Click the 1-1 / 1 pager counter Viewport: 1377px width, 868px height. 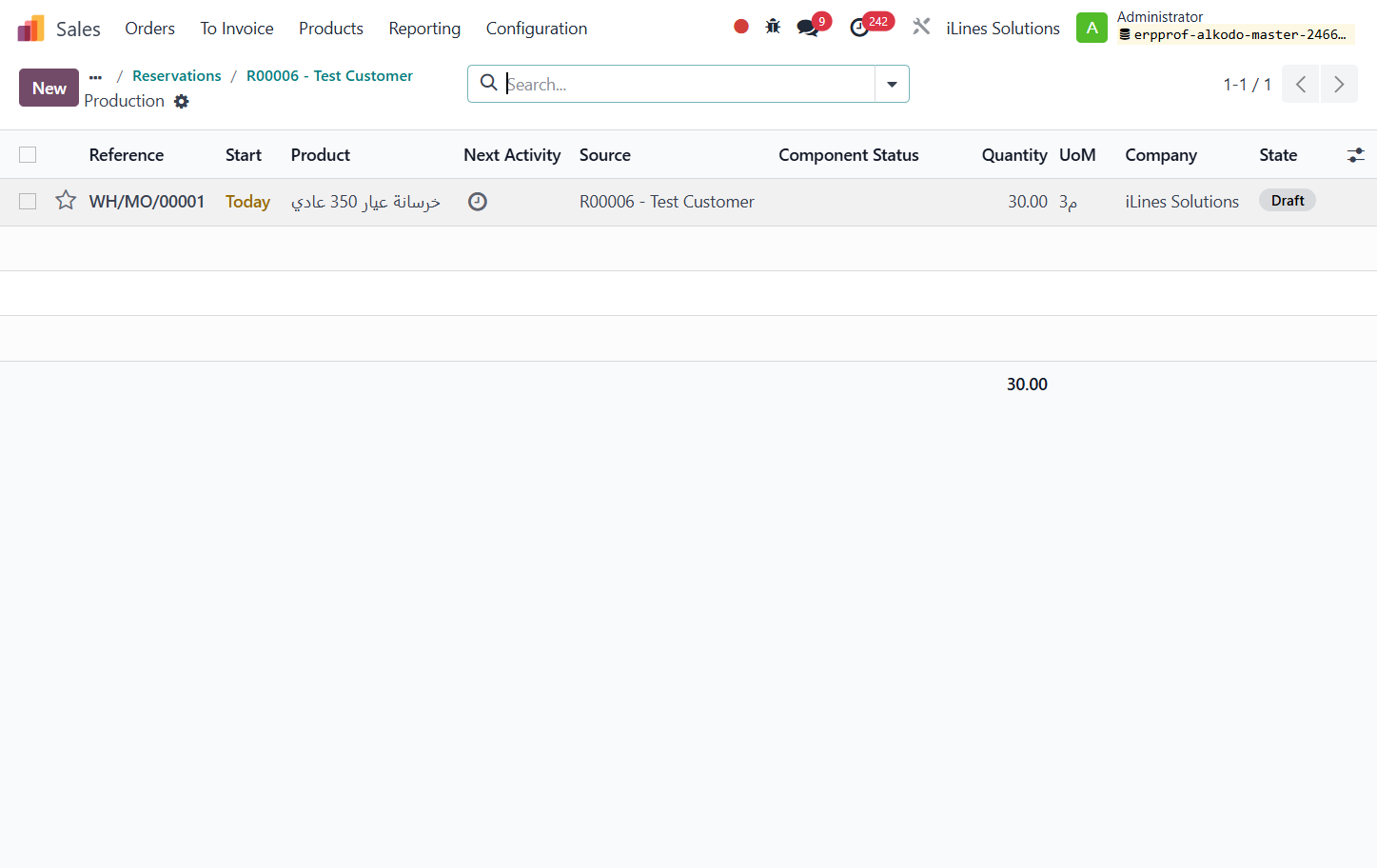click(x=1247, y=85)
